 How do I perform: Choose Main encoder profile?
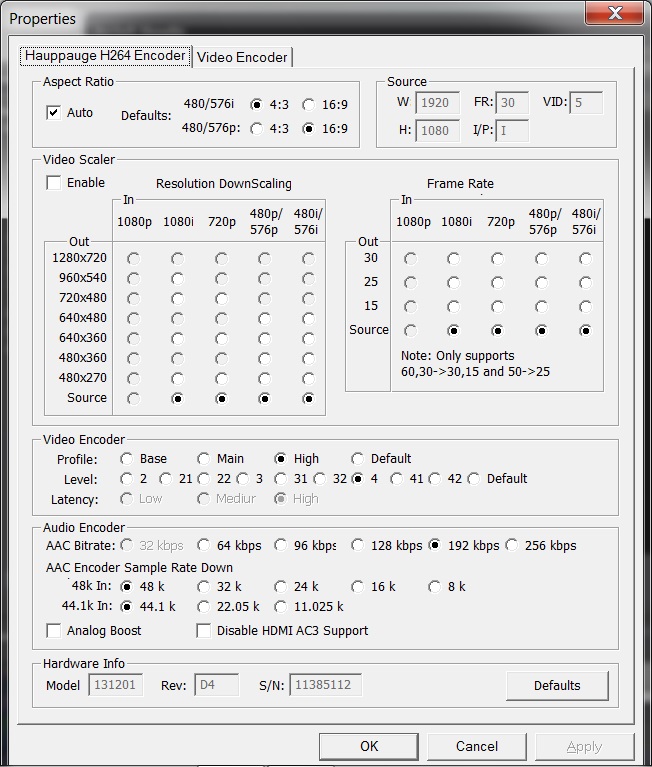[x=203, y=459]
